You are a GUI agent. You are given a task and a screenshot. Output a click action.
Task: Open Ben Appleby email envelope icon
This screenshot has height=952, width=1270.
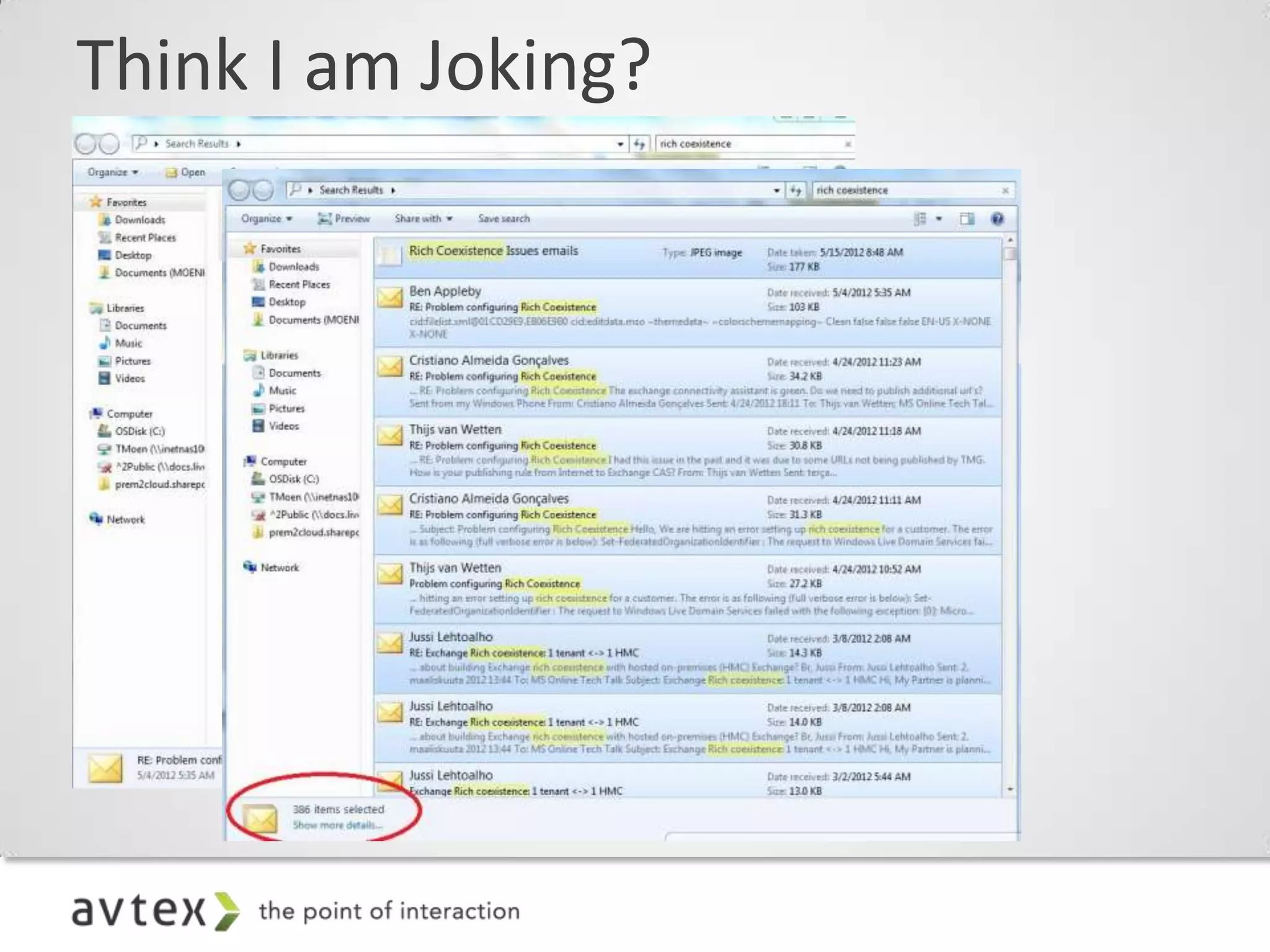click(x=390, y=298)
